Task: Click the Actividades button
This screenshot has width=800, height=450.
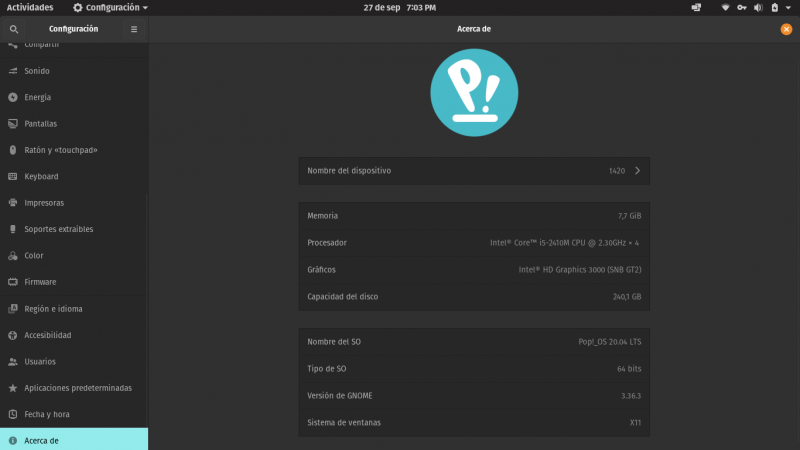Action: click(30, 7)
